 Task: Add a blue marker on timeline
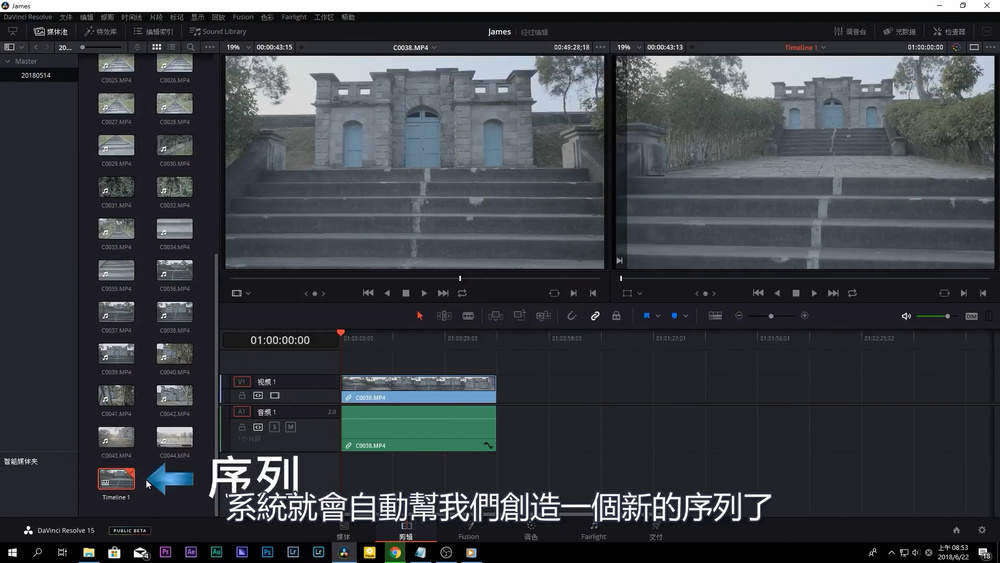(x=674, y=316)
